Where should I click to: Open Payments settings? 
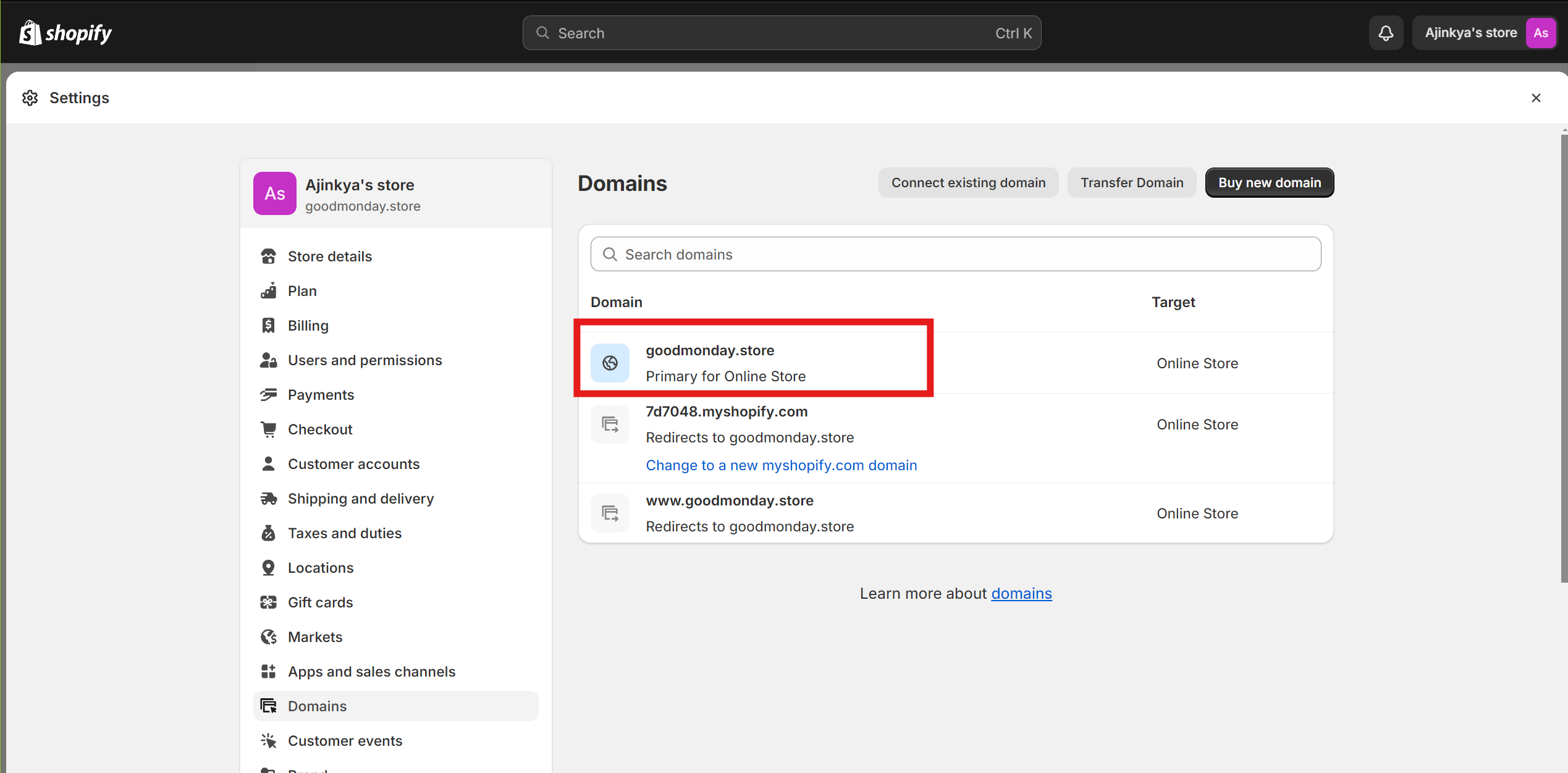click(x=395, y=395)
